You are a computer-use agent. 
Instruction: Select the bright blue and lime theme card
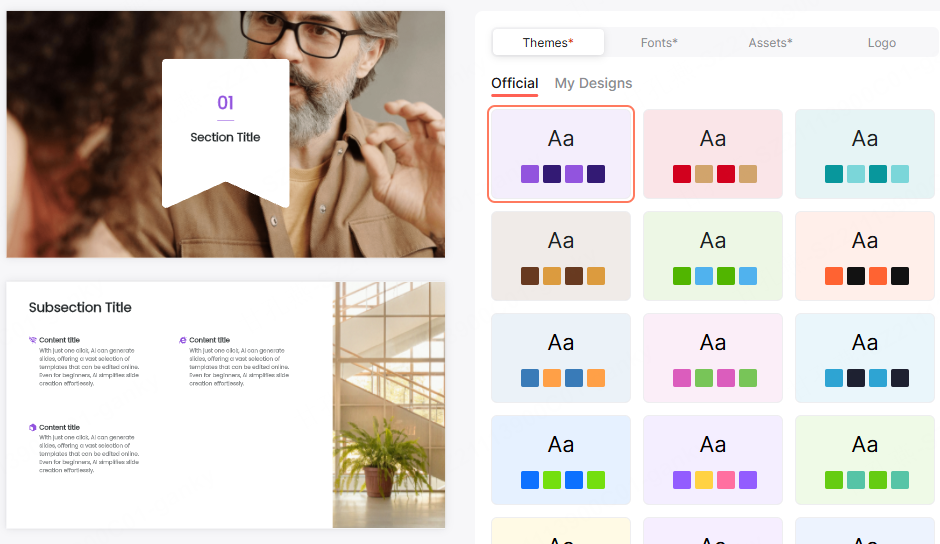pyautogui.click(x=561, y=460)
